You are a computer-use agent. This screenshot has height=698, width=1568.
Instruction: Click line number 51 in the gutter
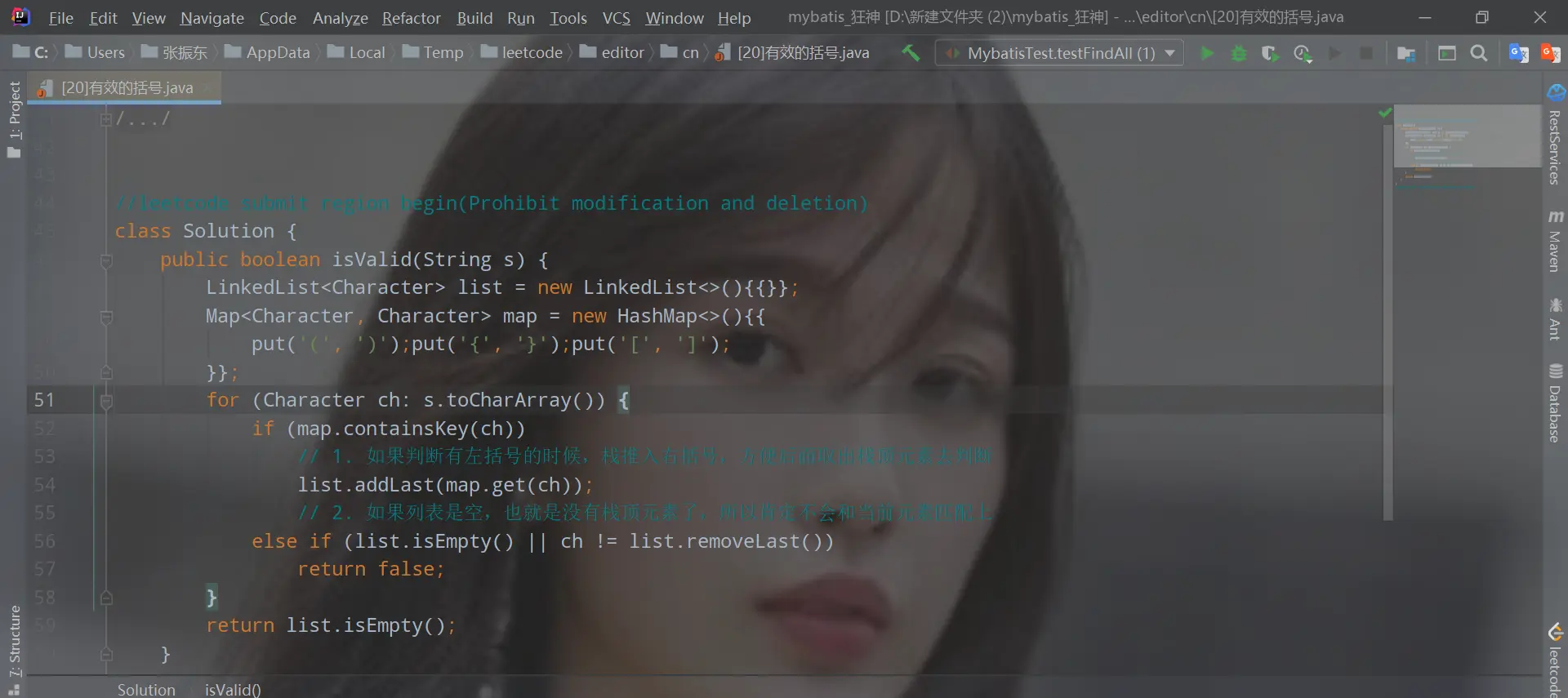(44, 400)
